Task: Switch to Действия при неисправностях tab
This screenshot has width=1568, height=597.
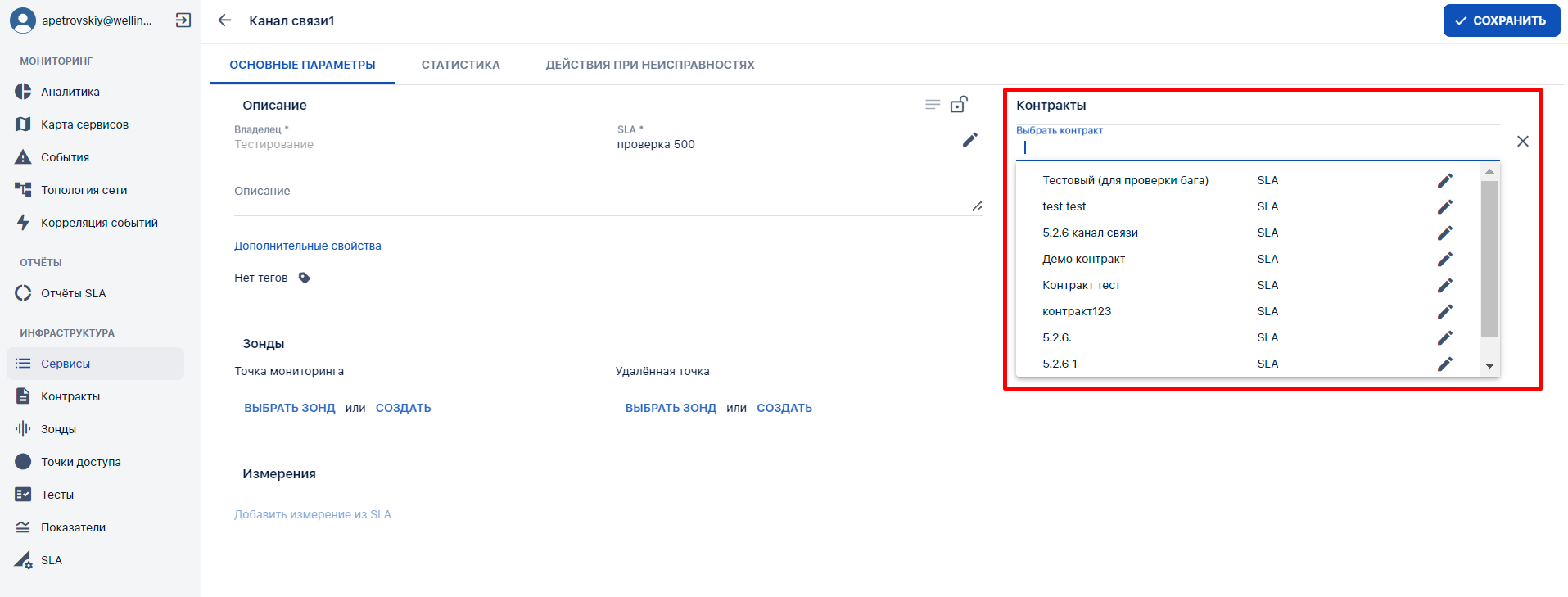Action: click(x=650, y=65)
